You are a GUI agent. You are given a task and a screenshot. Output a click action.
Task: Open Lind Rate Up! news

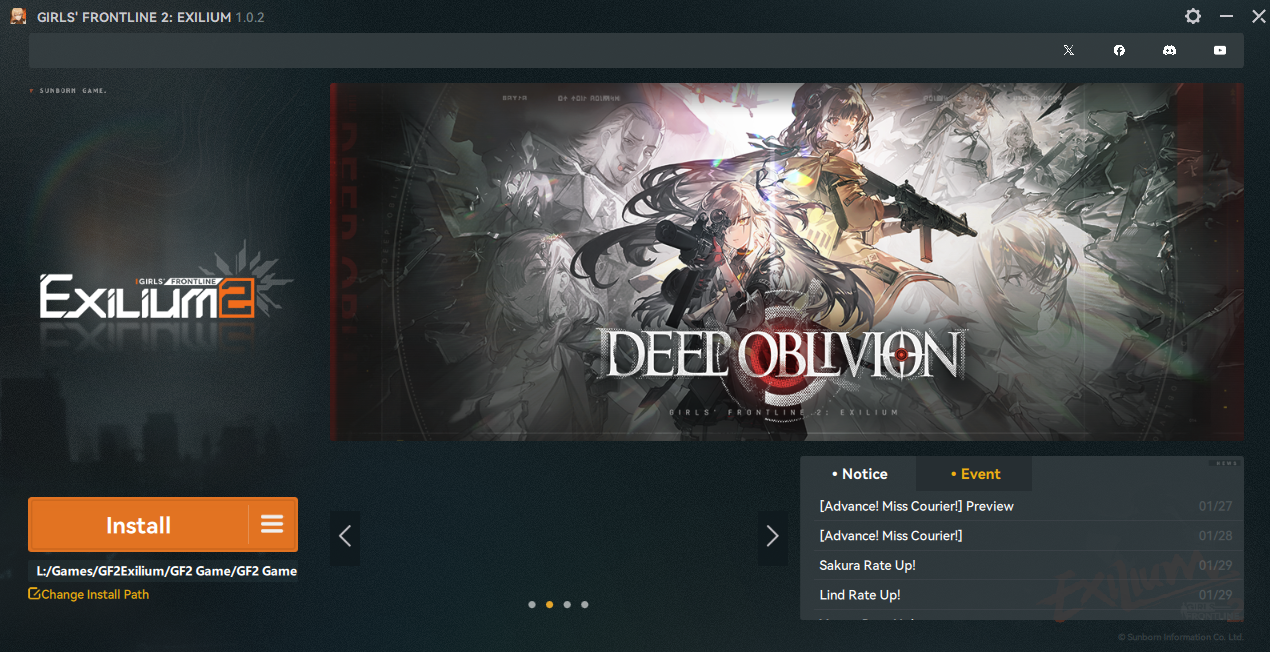(x=1025, y=595)
